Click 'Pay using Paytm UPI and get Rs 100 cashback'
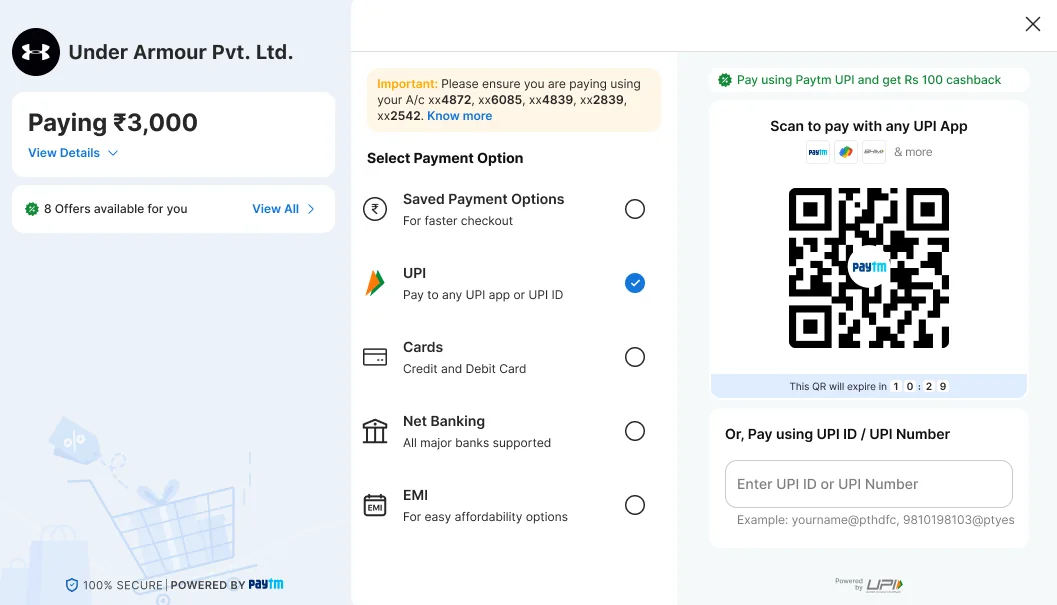This screenshot has width=1057, height=605. coord(868,80)
